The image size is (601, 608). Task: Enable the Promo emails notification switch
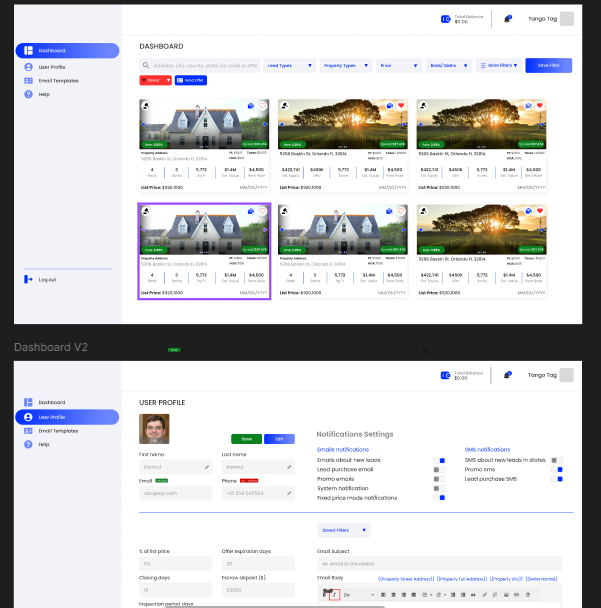[439, 479]
